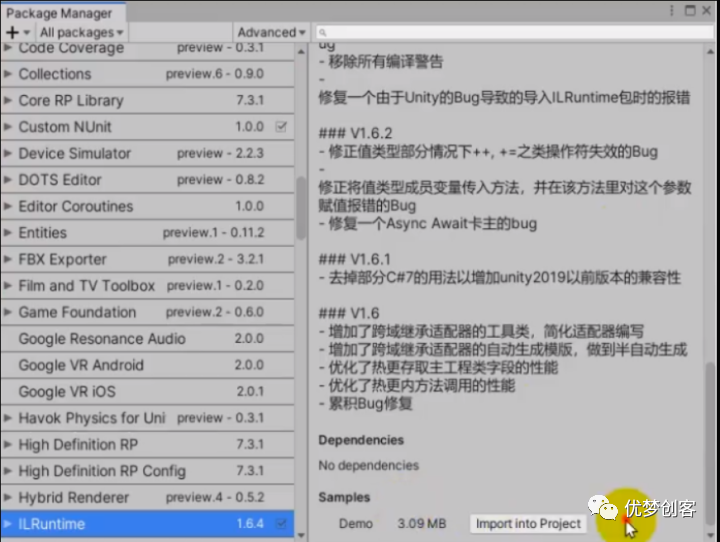This screenshot has width=720, height=542.
Task: Select the Core RP Library package
Action: pyautogui.click(x=147, y=100)
